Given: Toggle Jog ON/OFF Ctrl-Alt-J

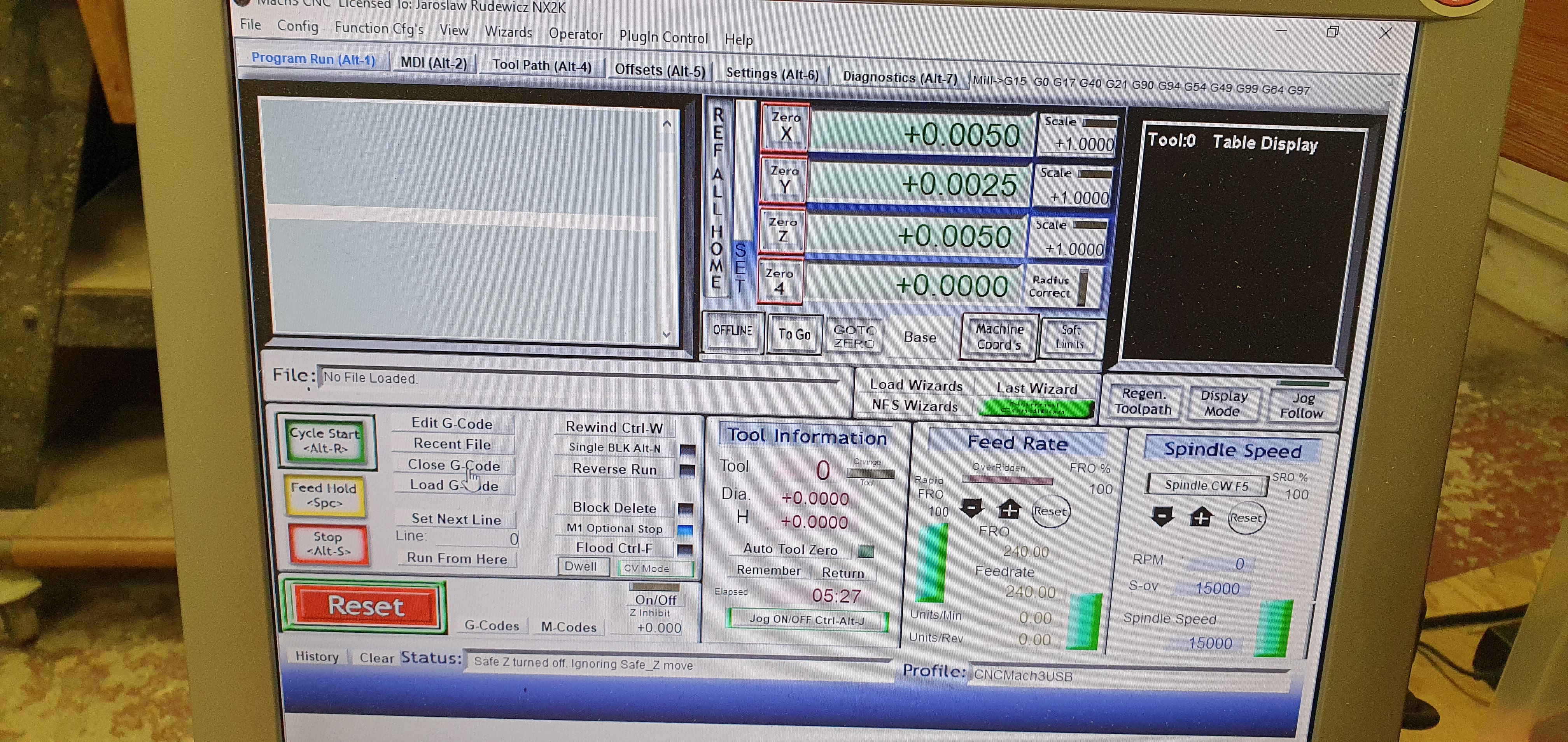Looking at the screenshot, I should coord(807,620).
